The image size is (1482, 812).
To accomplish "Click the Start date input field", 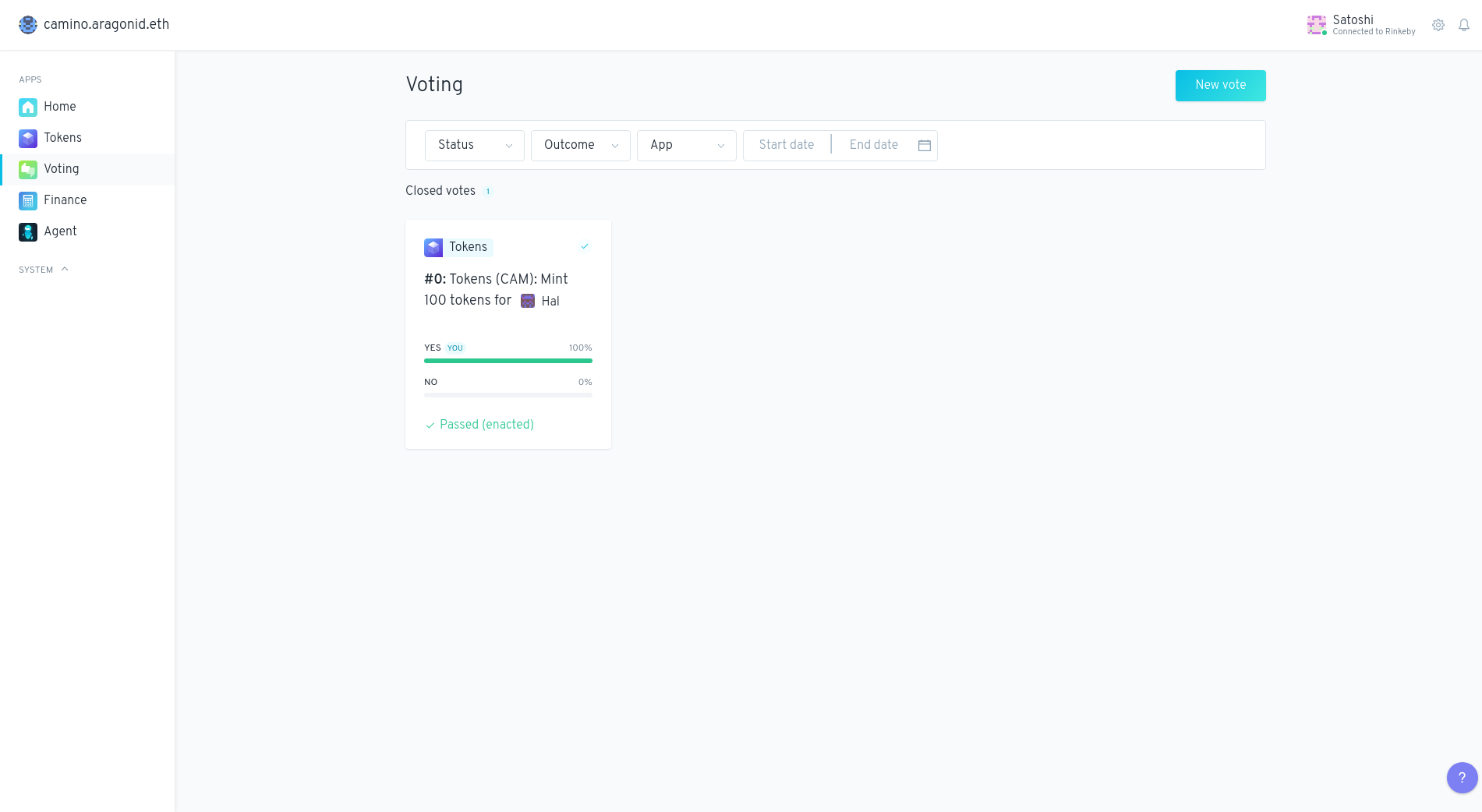I will [x=786, y=145].
